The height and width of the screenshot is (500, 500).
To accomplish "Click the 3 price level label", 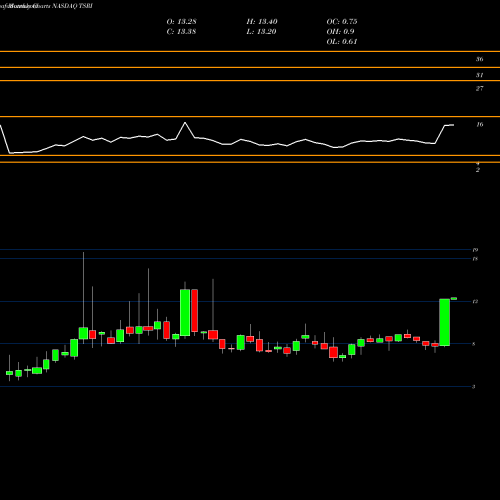I will coord(473,387).
